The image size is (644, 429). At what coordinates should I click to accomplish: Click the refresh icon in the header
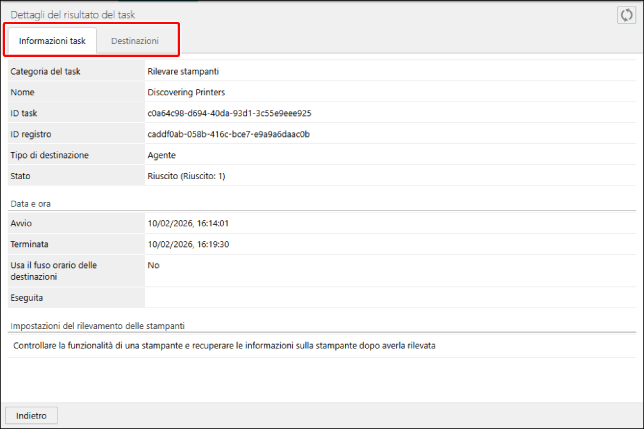pyautogui.click(x=626, y=15)
